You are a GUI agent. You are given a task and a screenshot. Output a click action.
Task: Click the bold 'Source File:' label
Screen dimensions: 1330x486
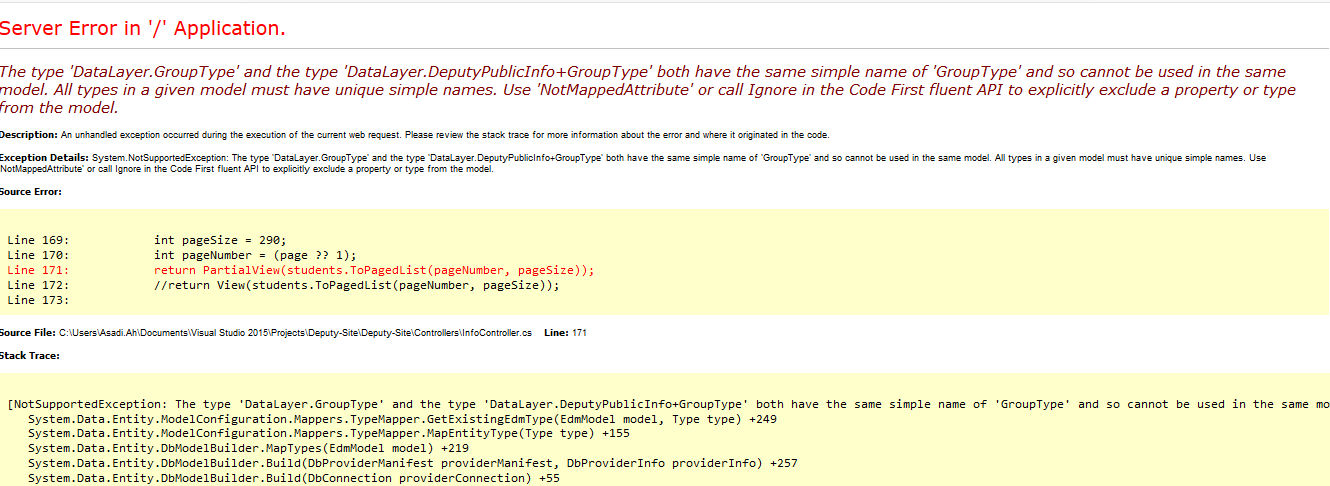click(x=28, y=332)
